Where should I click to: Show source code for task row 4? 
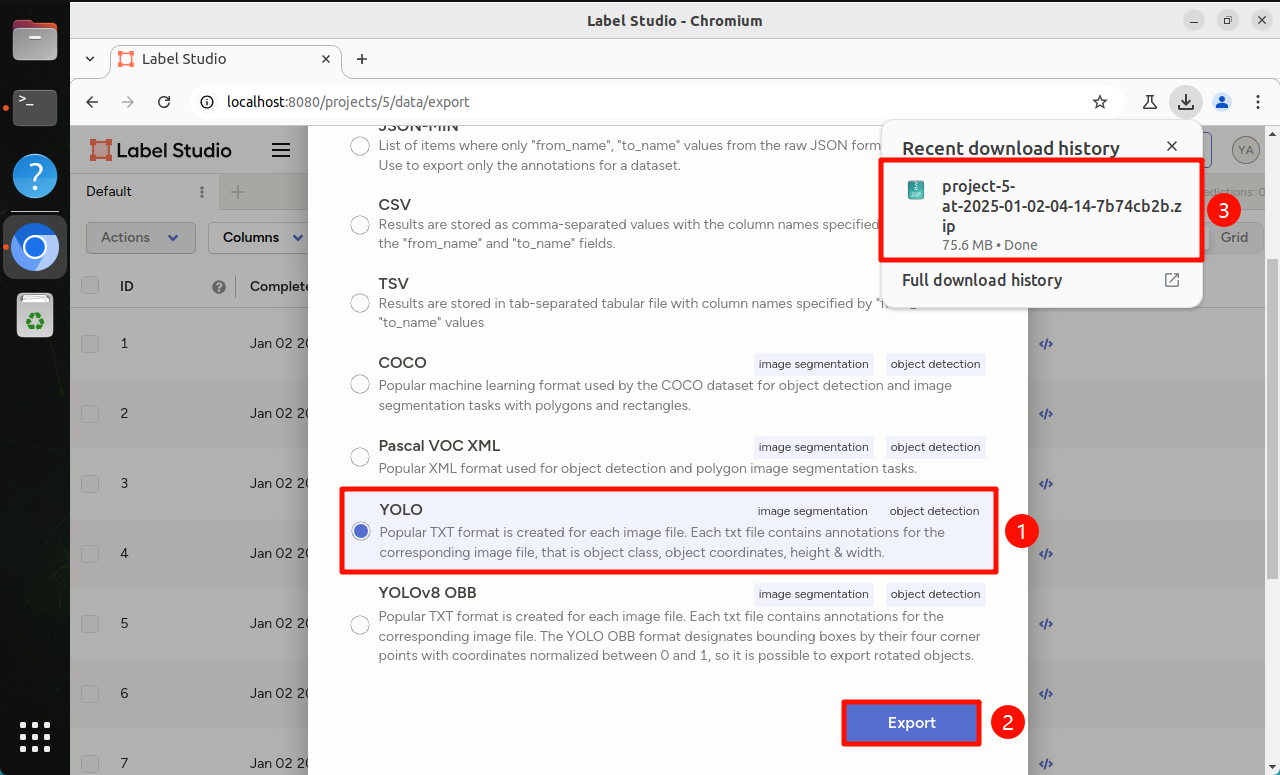point(1046,553)
